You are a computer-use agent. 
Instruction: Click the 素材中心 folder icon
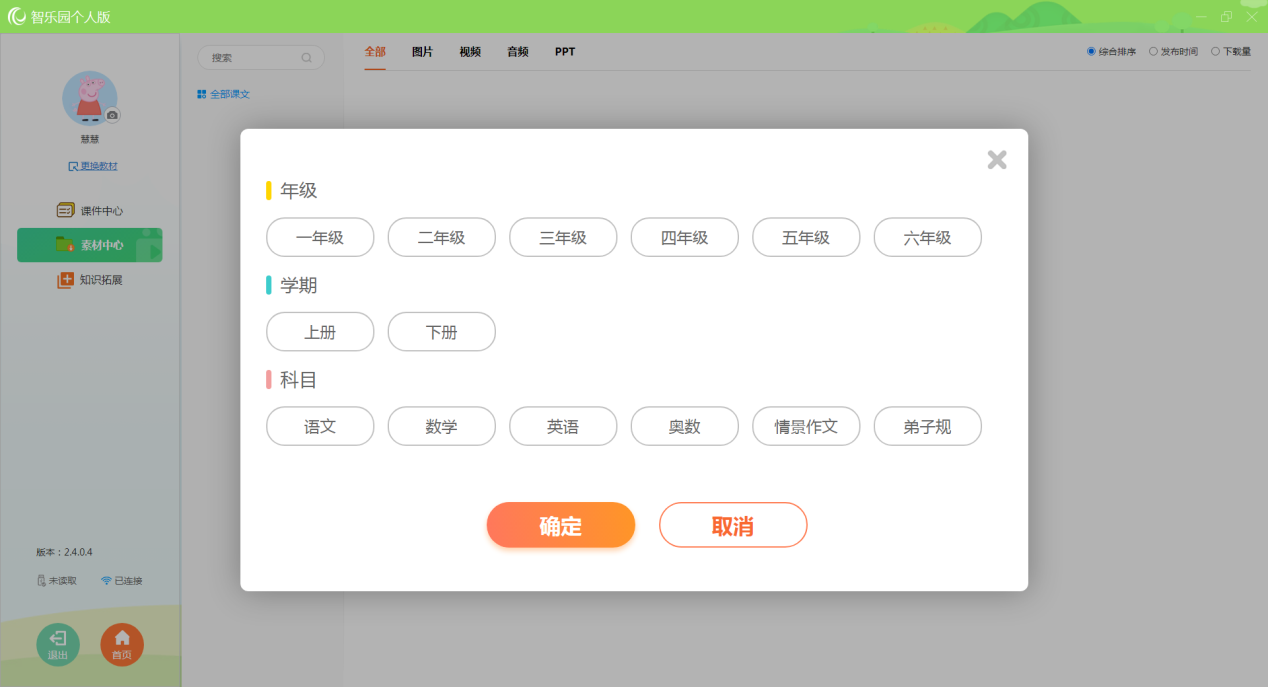(x=65, y=245)
